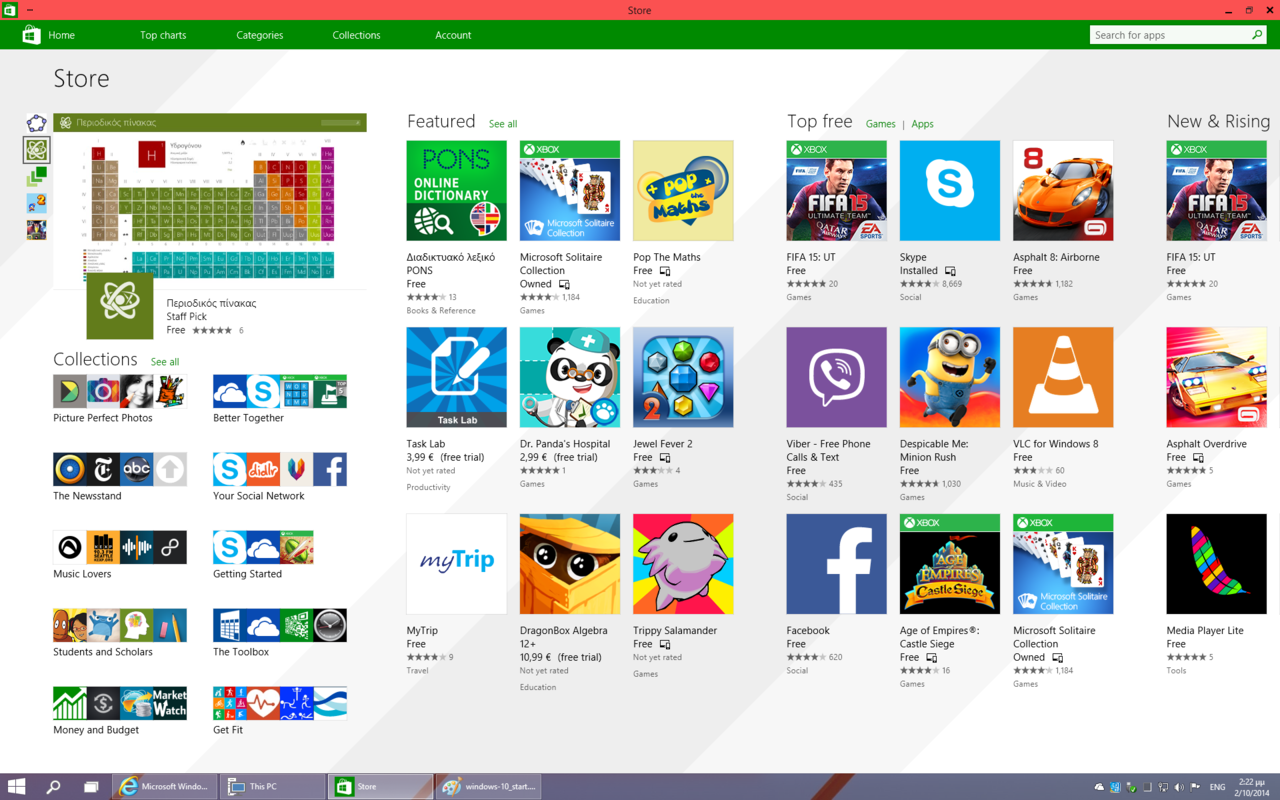Image resolution: width=1280 pixels, height=800 pixels.
Task: Click the search magnifier icon
Action: click(1257, 35)
